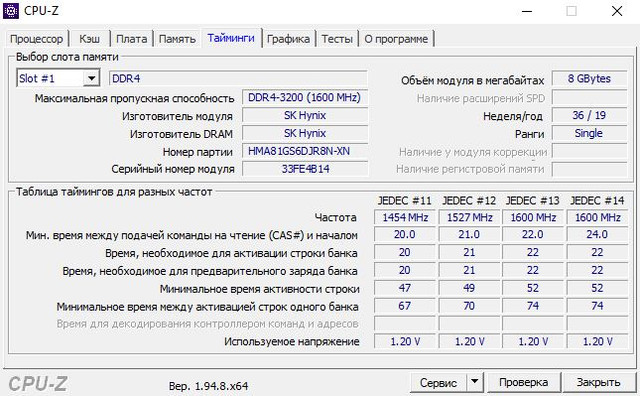Click the CAS latency 21.0 cell
Screen dimensions: 640x396
coord(469,235)
